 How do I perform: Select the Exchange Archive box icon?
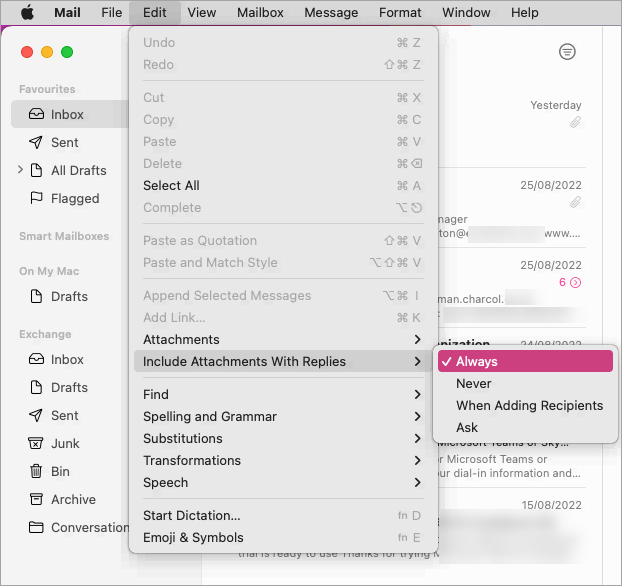(36, 499)
